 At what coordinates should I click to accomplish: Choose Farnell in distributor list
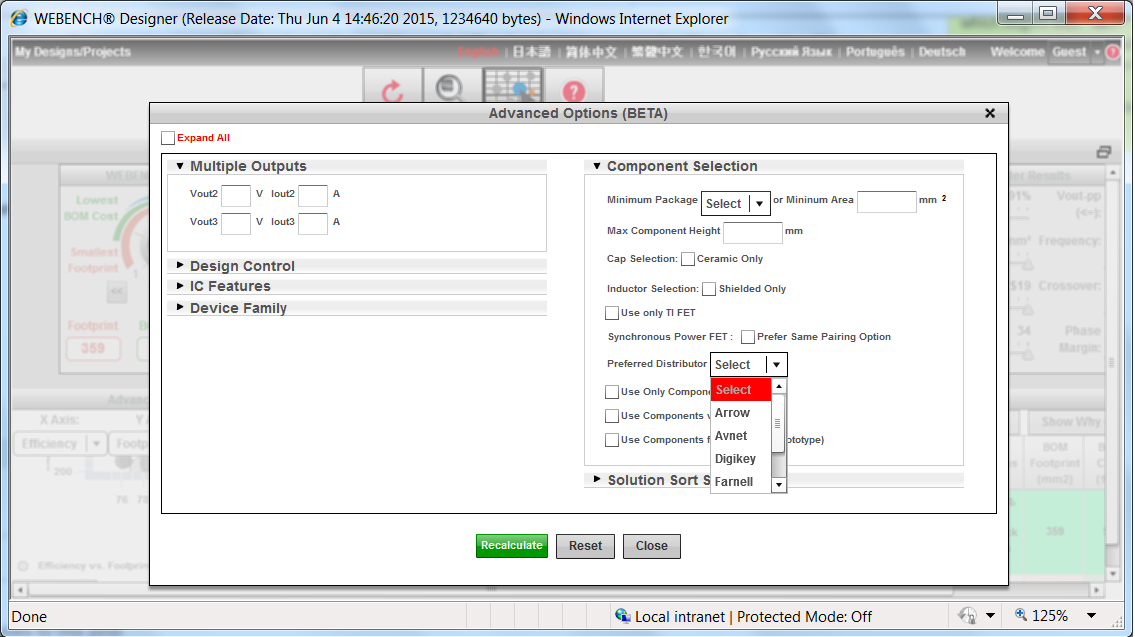click(741, 482)
